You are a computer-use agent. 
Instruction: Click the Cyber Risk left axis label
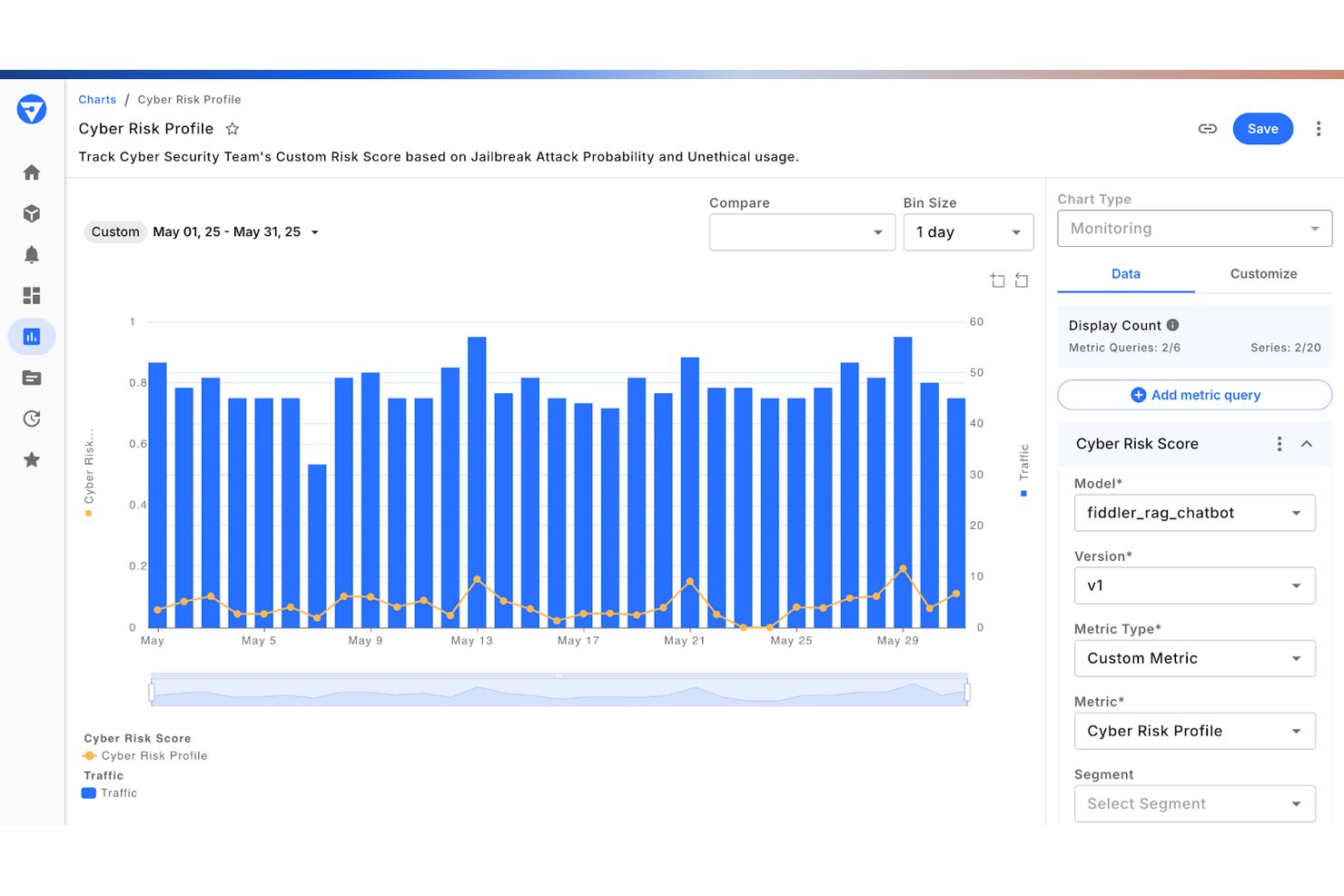click(89, 467)
